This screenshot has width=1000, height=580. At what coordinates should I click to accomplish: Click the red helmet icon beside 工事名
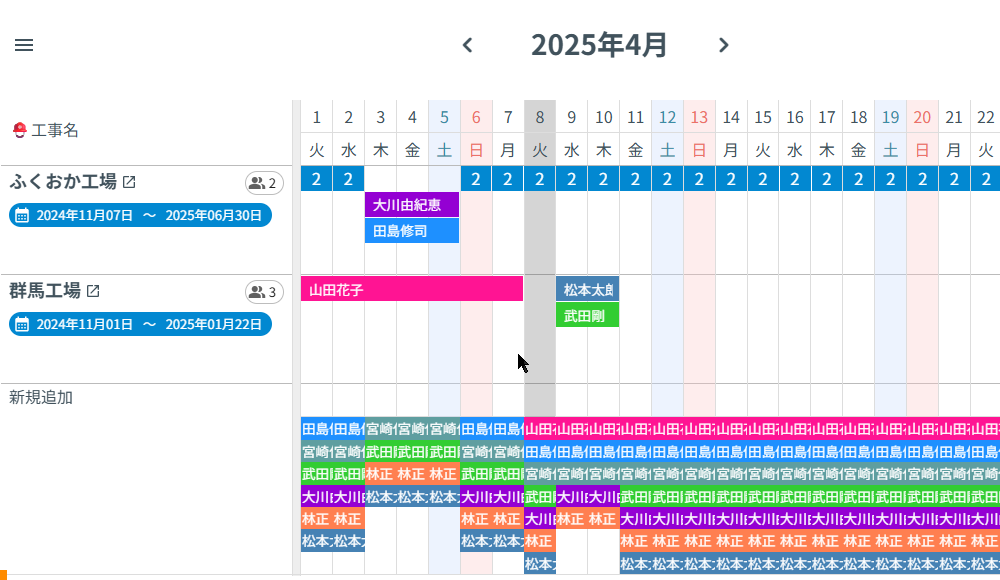coord(19,130)
